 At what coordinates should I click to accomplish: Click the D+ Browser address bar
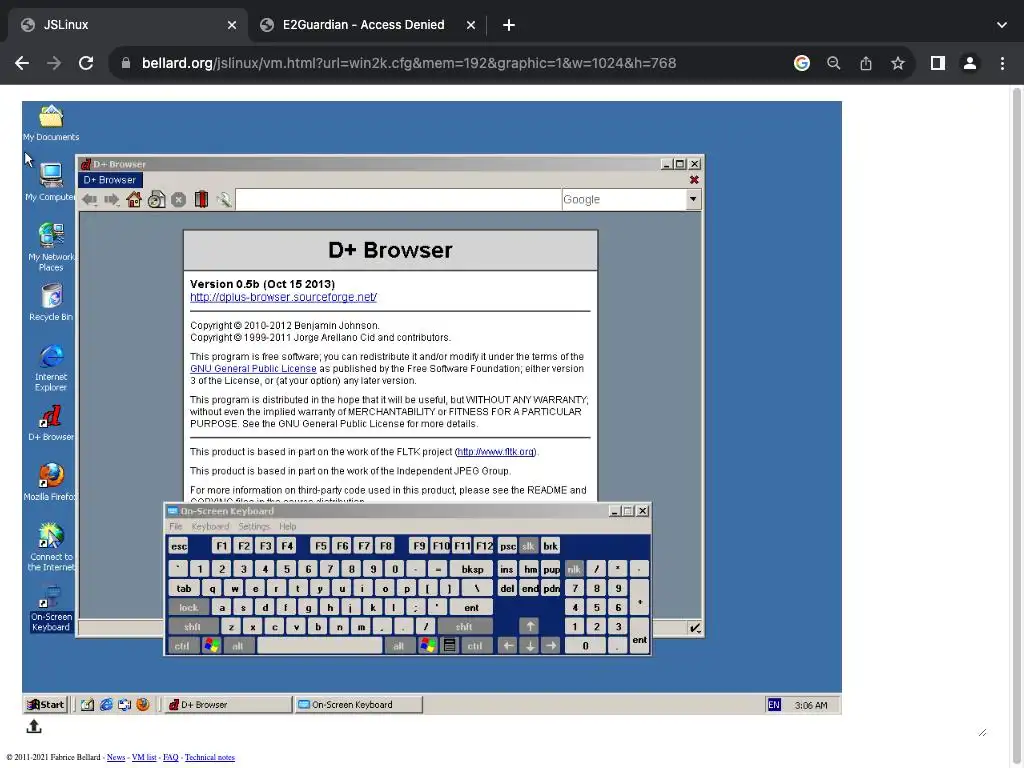pos(398,199)
